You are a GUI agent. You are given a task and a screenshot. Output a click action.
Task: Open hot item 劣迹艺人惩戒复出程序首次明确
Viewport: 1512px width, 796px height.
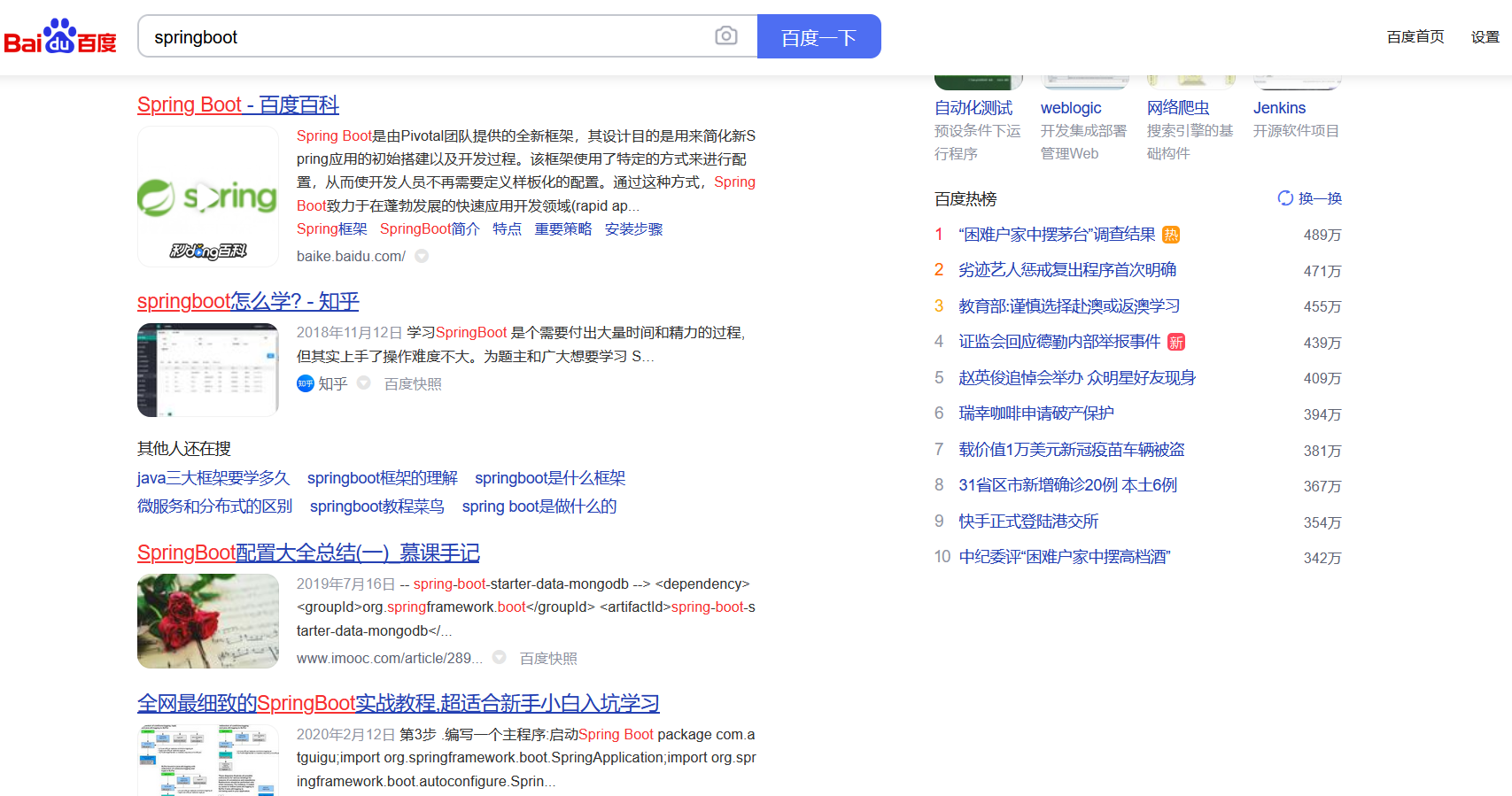(1067, 270)
